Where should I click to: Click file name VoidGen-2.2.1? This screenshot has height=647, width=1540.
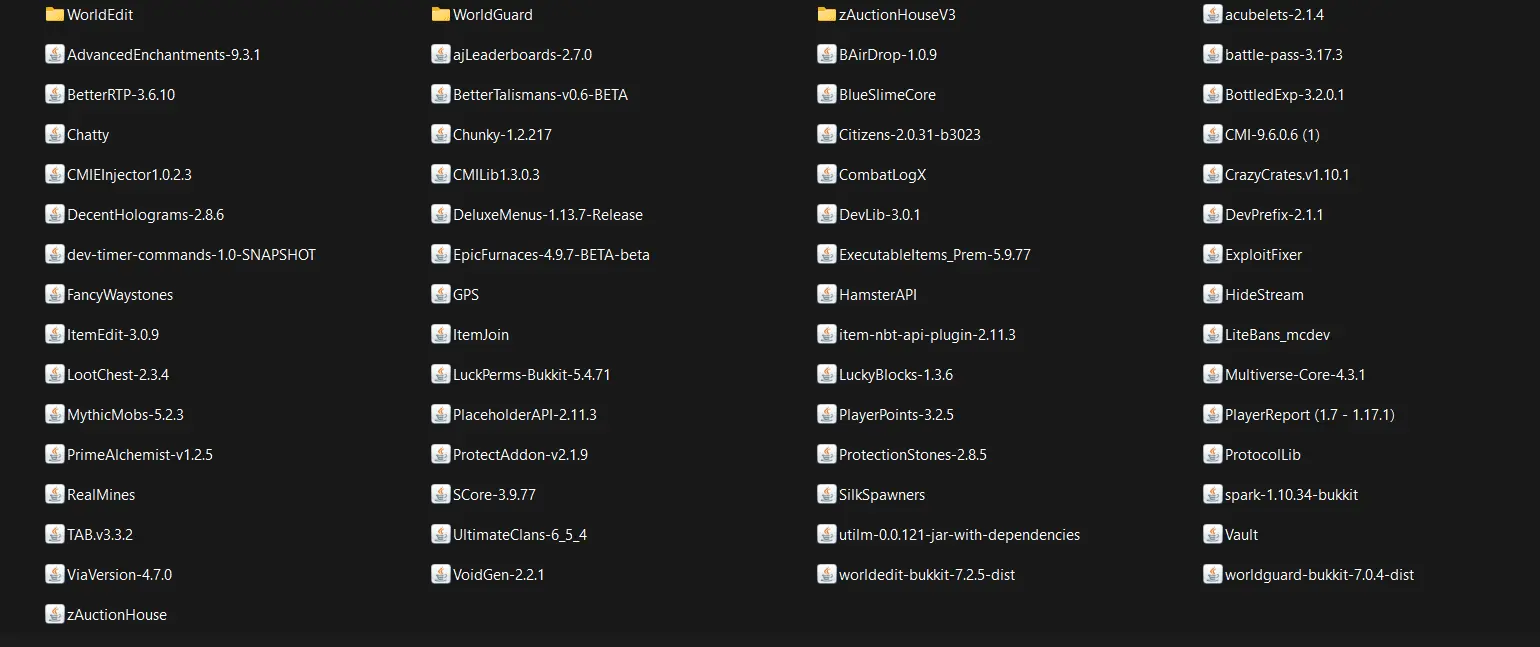[498, 575]
